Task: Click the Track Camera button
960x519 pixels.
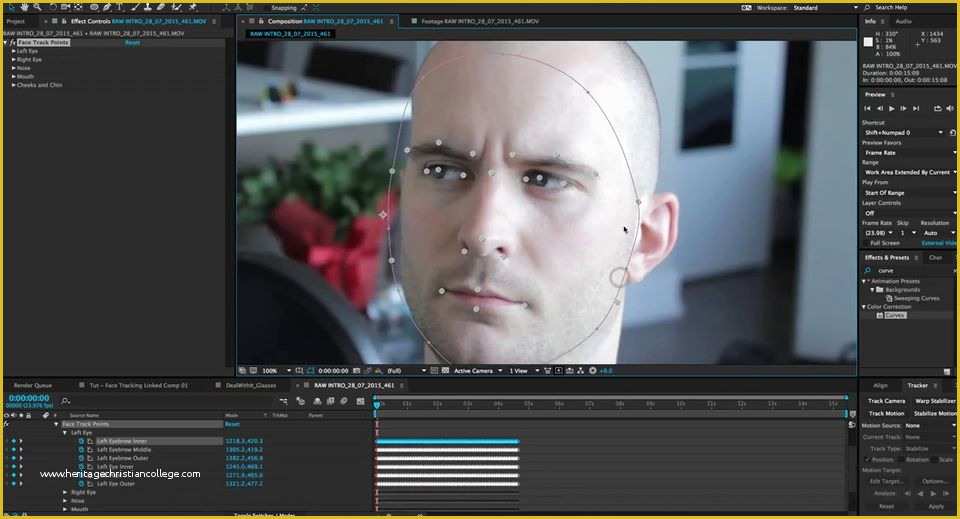Action: pyautogui.click(x=887, y=401)
